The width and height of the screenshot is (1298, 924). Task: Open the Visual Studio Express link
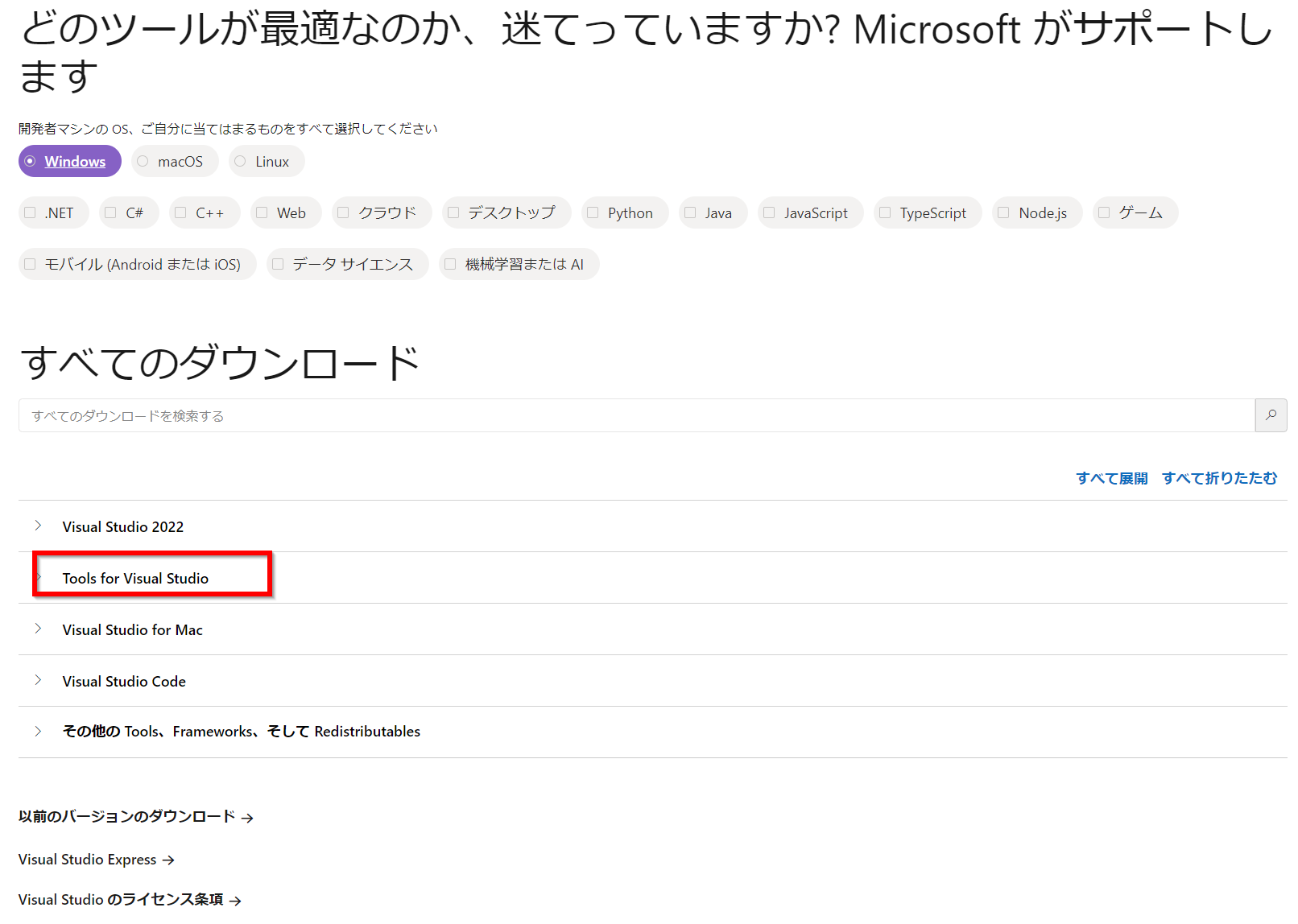97,860
